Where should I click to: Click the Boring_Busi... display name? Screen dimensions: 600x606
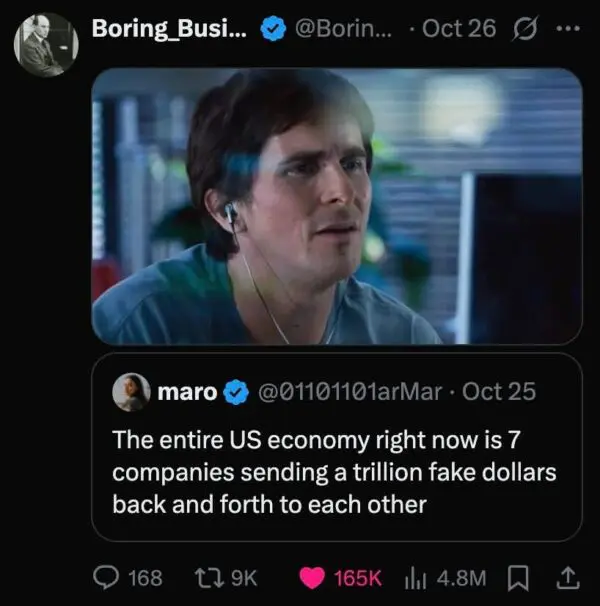tap(166, 28)
